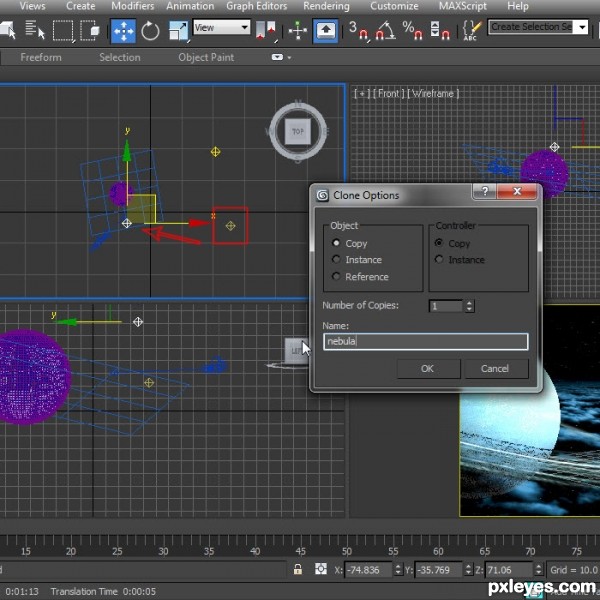Select Object Instance radio button

[336, 259]
